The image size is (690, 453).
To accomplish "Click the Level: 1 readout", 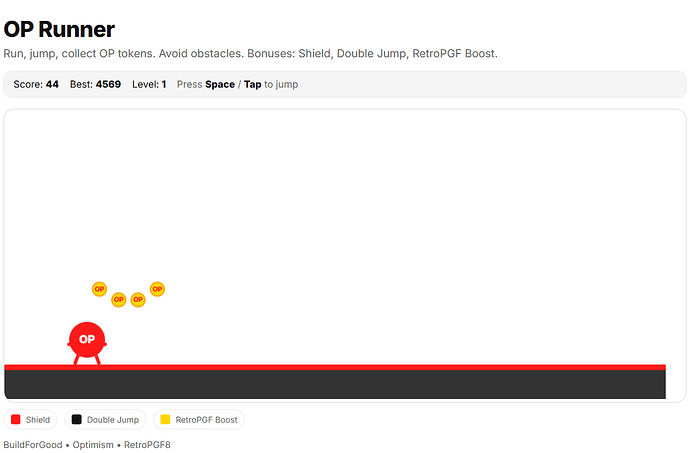I will click(x=149, y=84).
